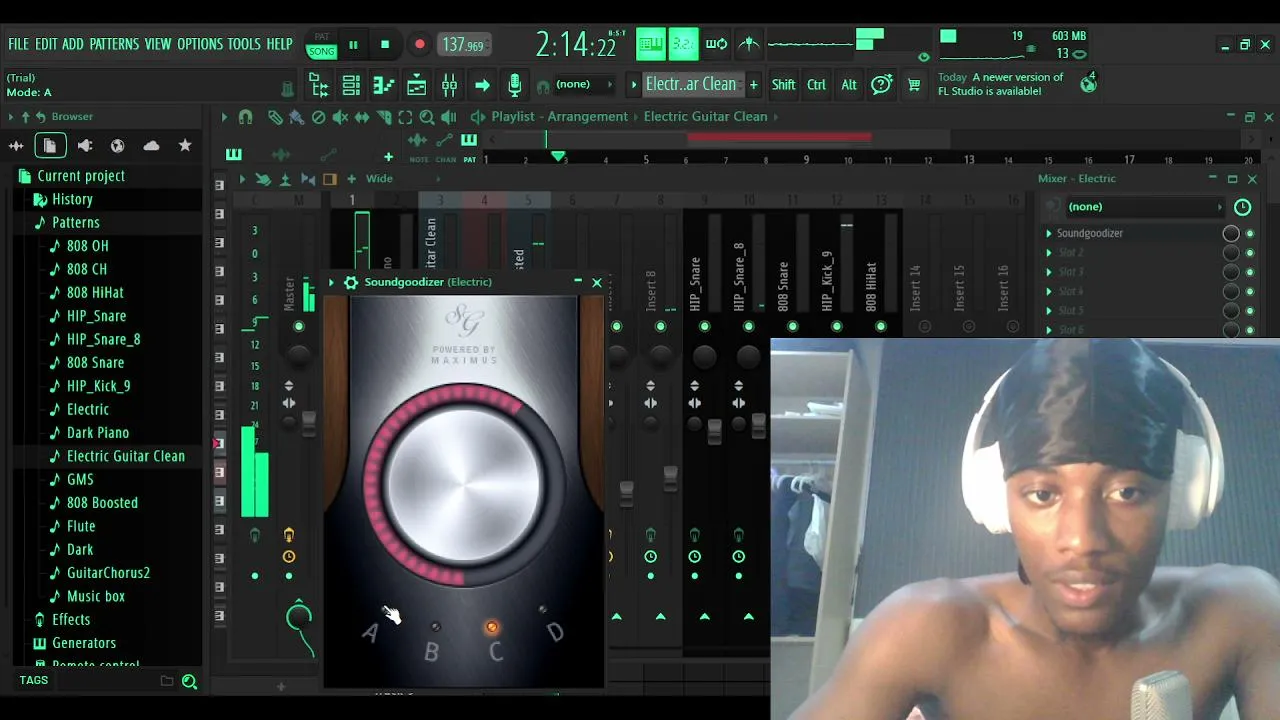Image resolution: width=1280 pixels, height=720 pixels.
Task: Click the red record button
Action: (x=420, y=44)
